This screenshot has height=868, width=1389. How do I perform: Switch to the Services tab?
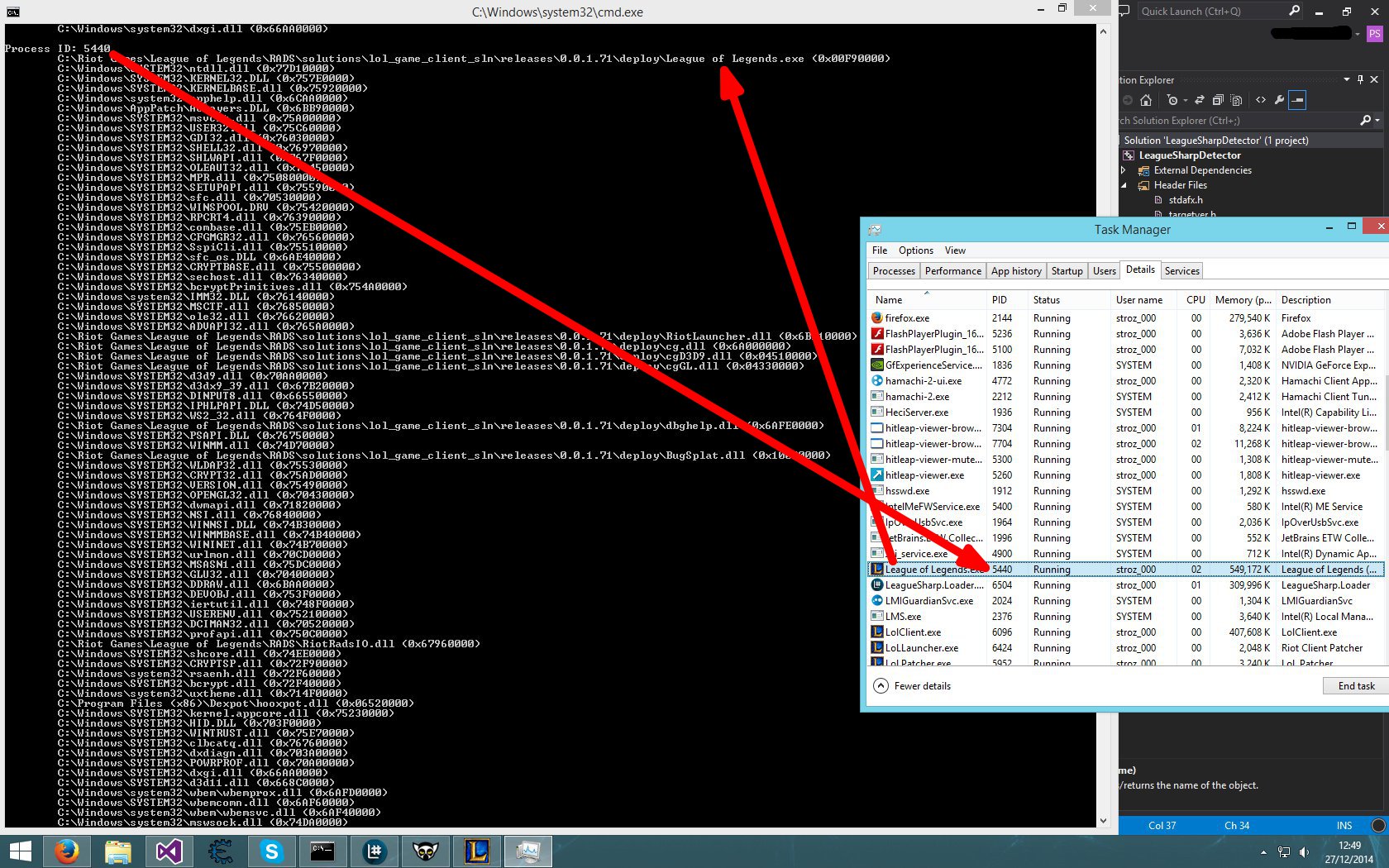click(1181, 271)
